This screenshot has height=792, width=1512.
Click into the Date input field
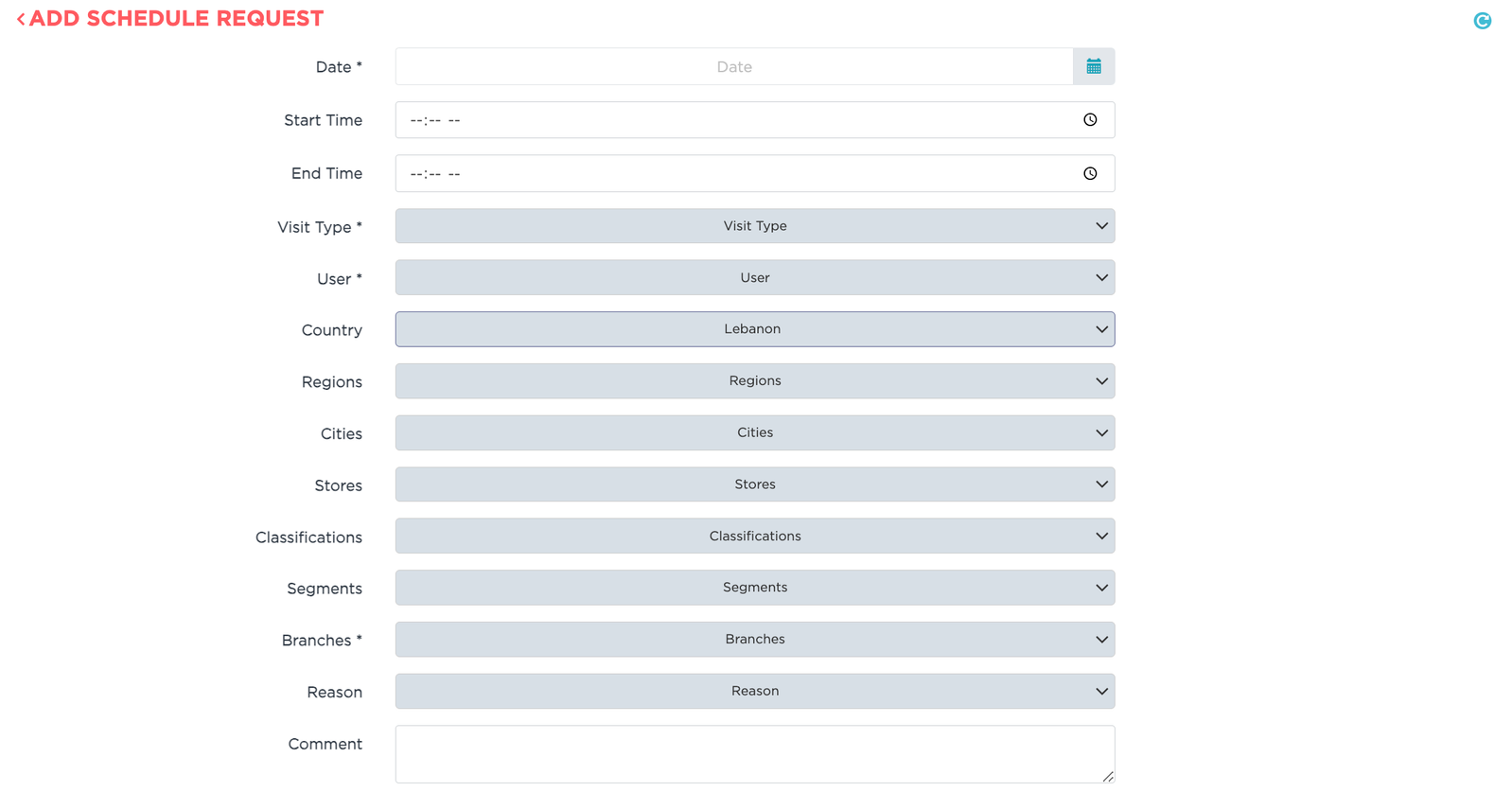733,67
